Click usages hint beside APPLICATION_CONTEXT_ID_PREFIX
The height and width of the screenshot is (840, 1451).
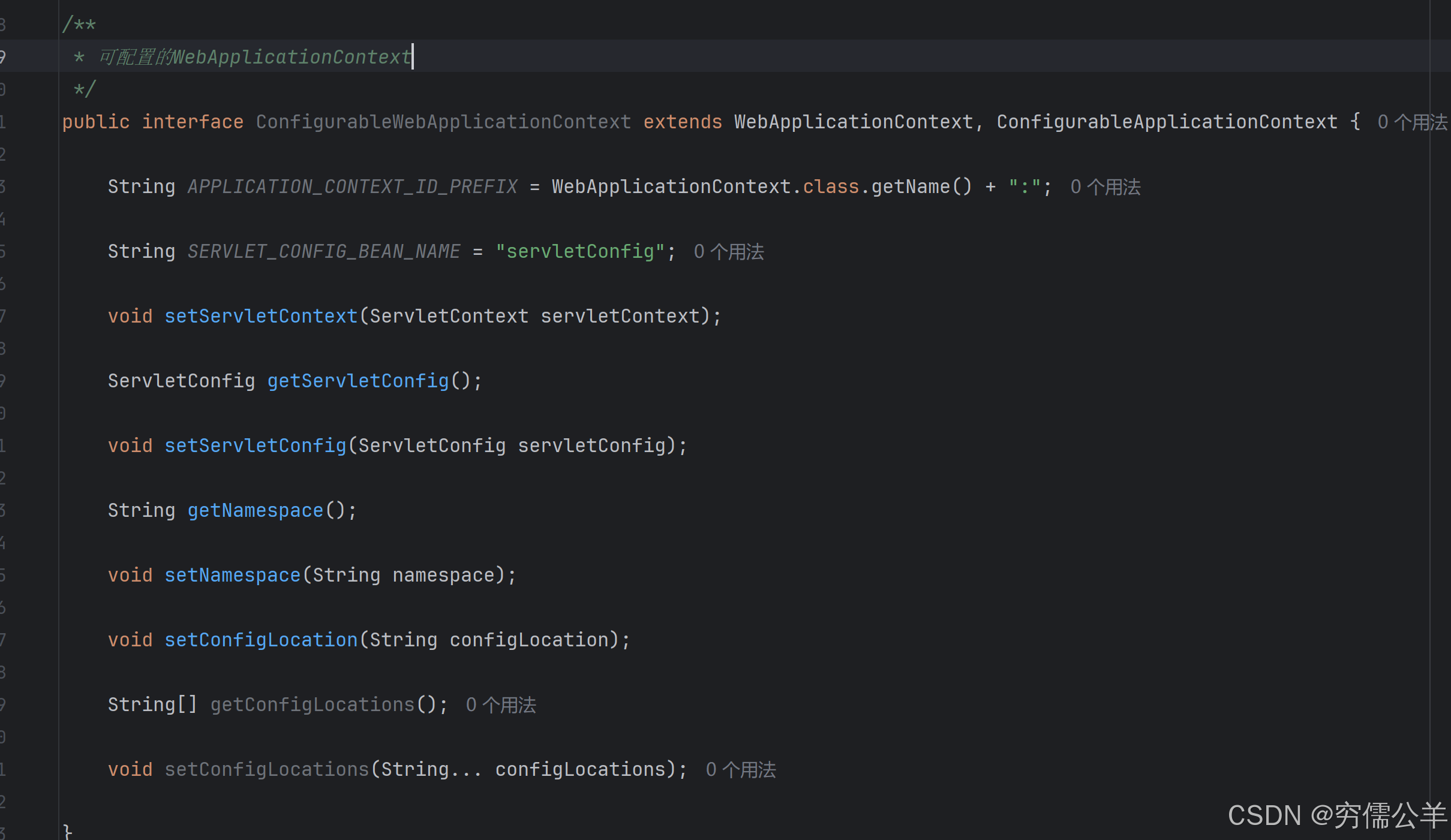tap(1105, 187)
